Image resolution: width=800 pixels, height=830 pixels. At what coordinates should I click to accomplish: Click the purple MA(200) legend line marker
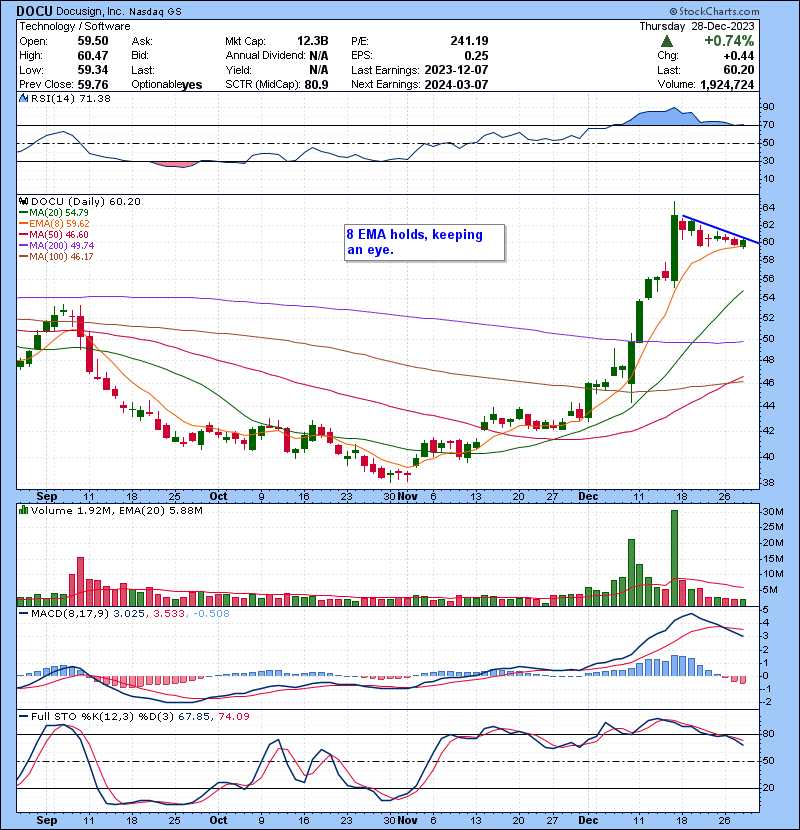click(23, 246)
